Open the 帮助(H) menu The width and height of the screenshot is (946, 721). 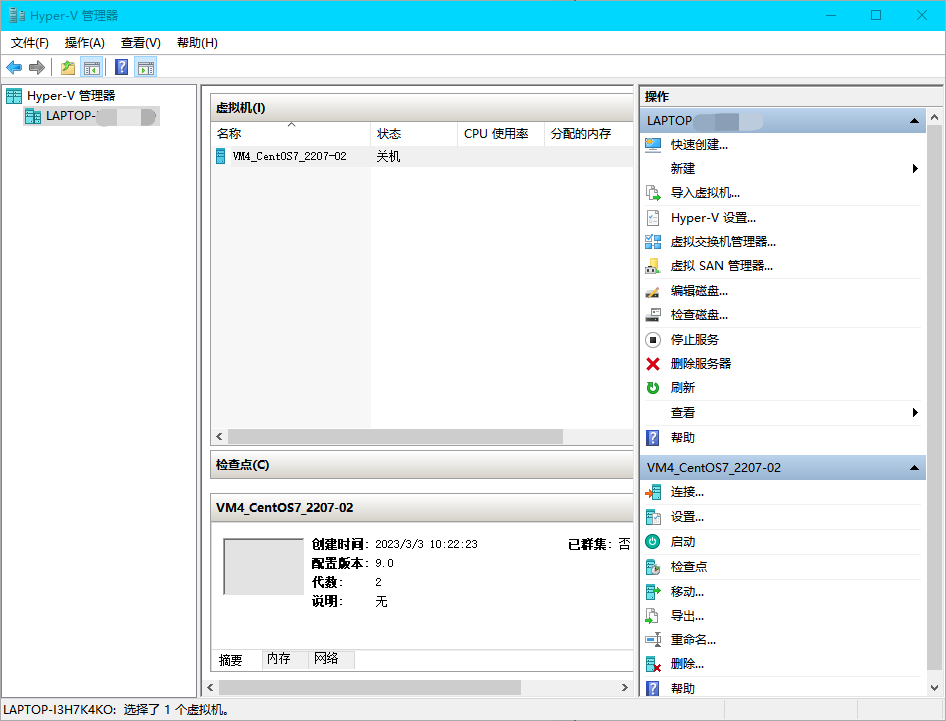pyautogui.click(x=197, y=43)
